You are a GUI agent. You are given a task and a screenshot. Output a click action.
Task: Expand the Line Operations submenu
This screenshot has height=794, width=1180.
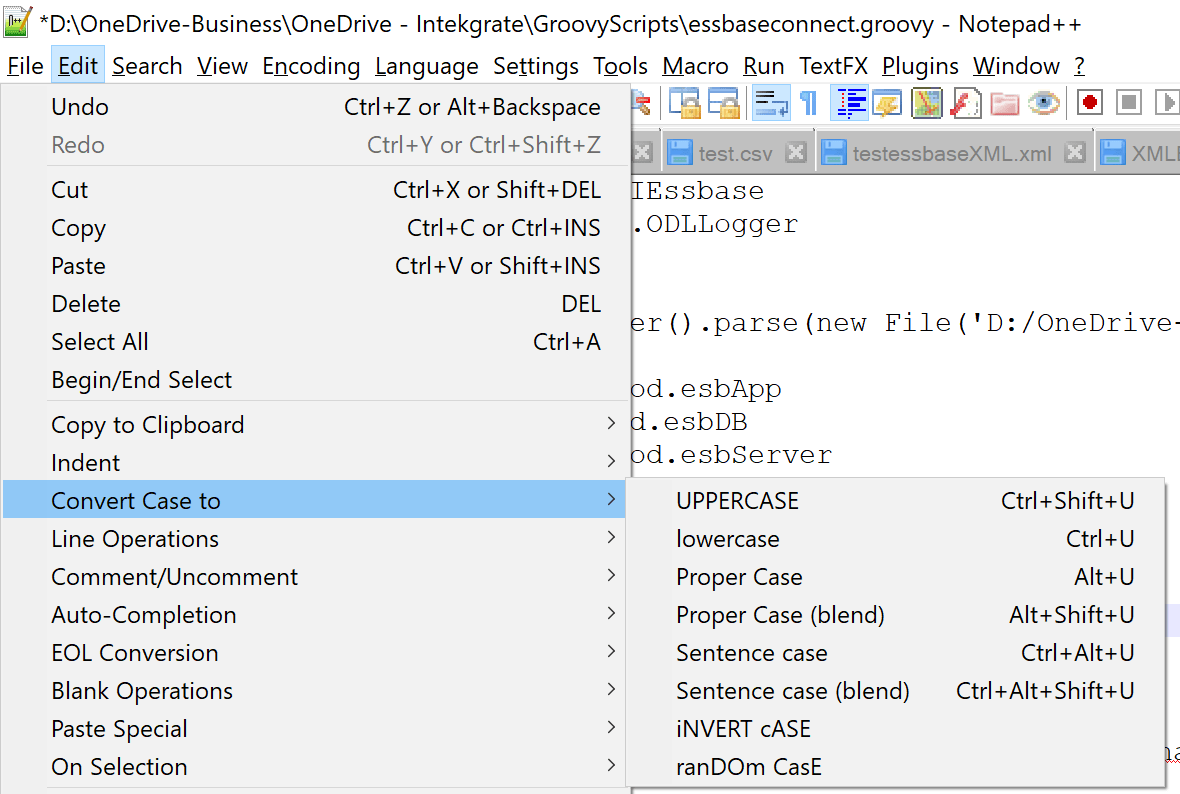pyautogui.click(x=134, y=538)
